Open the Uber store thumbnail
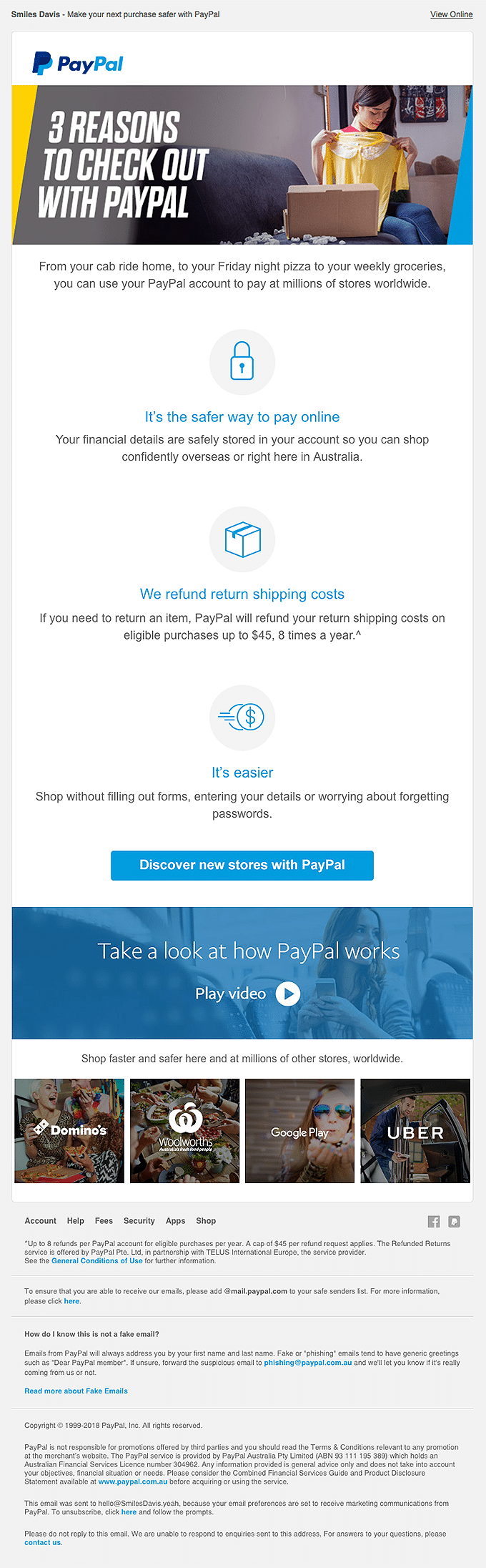This screenshot has height=1568, width=486. click(415, 1130)
